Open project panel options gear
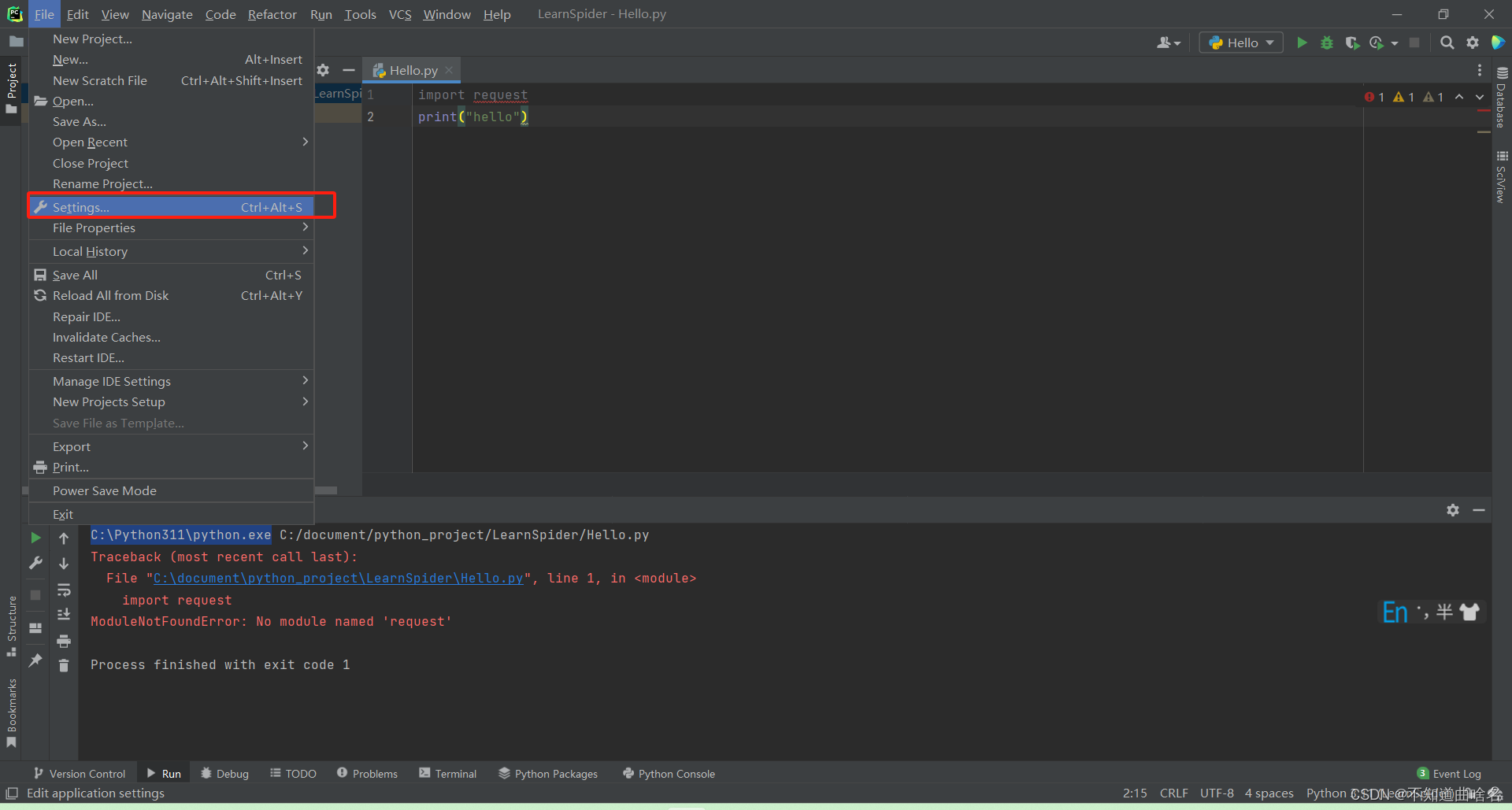The height and width of the screenshot is (810, 1512). (323, 70)
